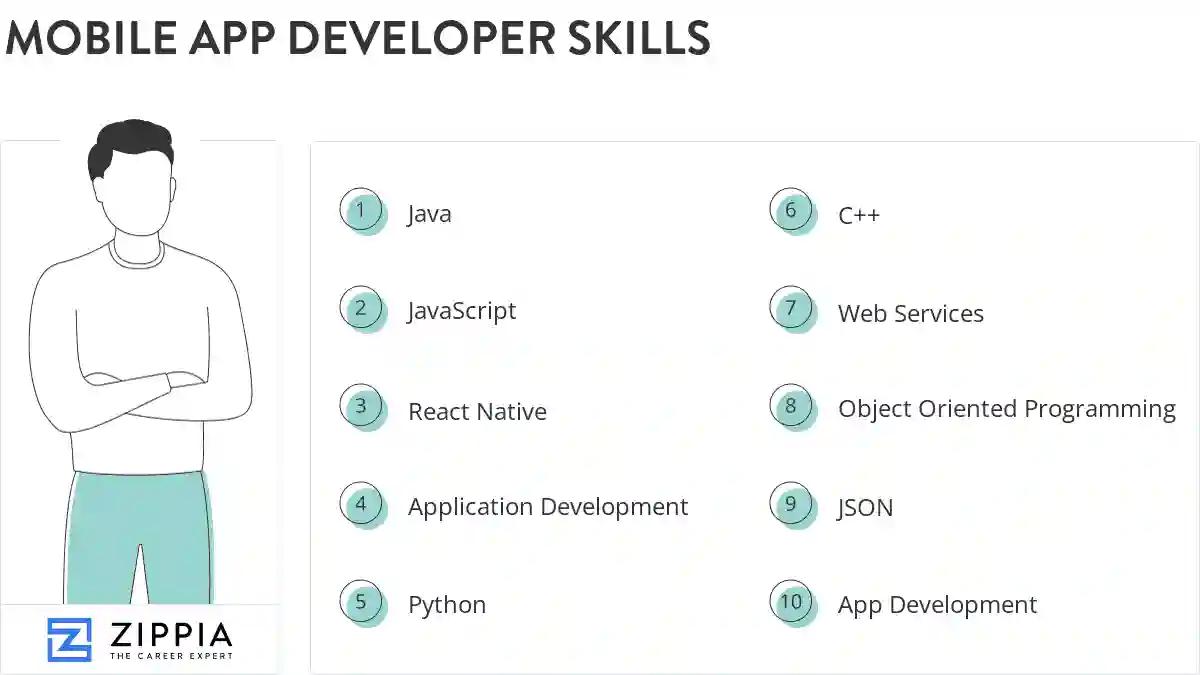
Task: Select the number 10 circle icon
Action: pos(793,603)
